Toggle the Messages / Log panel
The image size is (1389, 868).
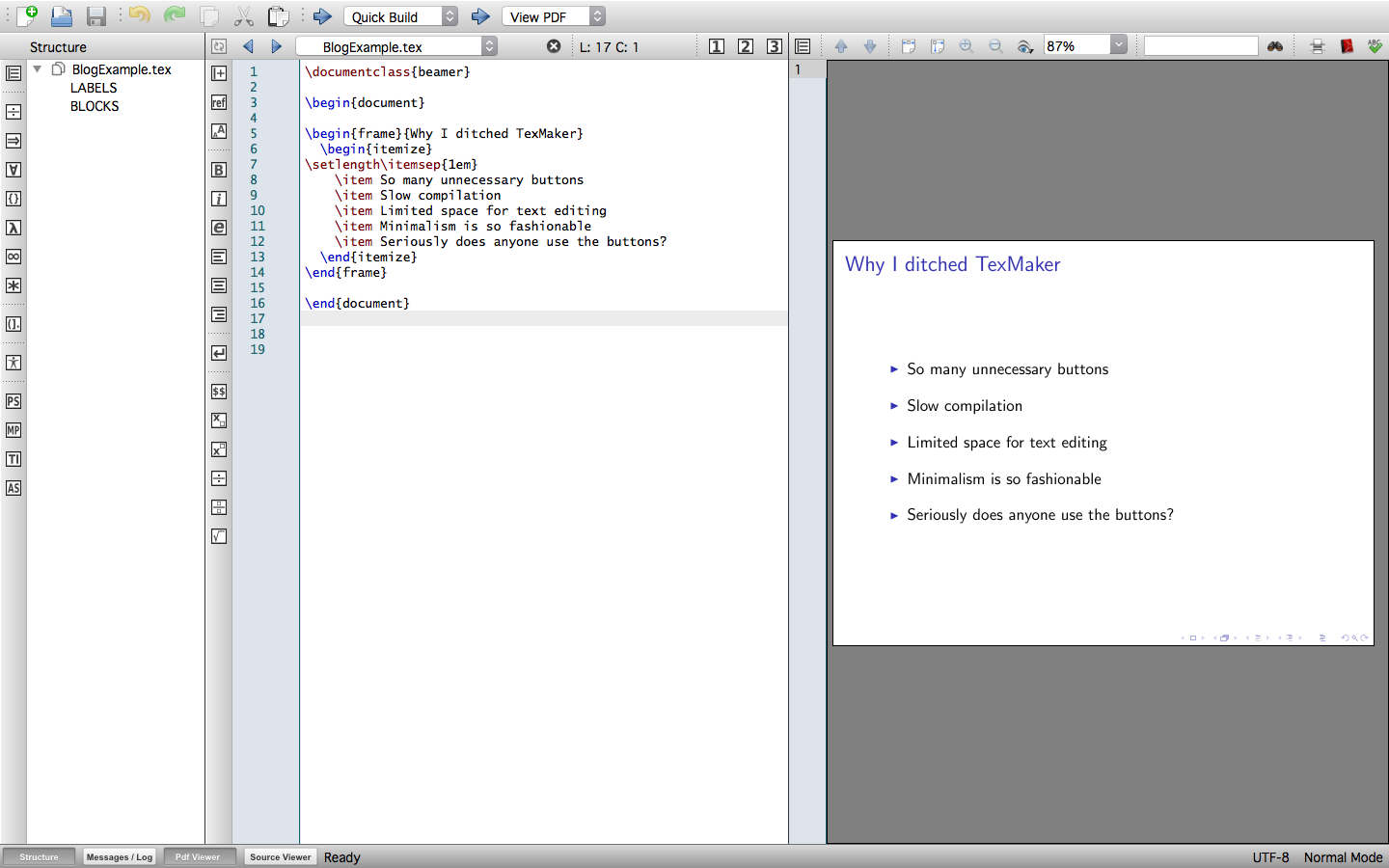pyautogui.click(x=120, y=856)
